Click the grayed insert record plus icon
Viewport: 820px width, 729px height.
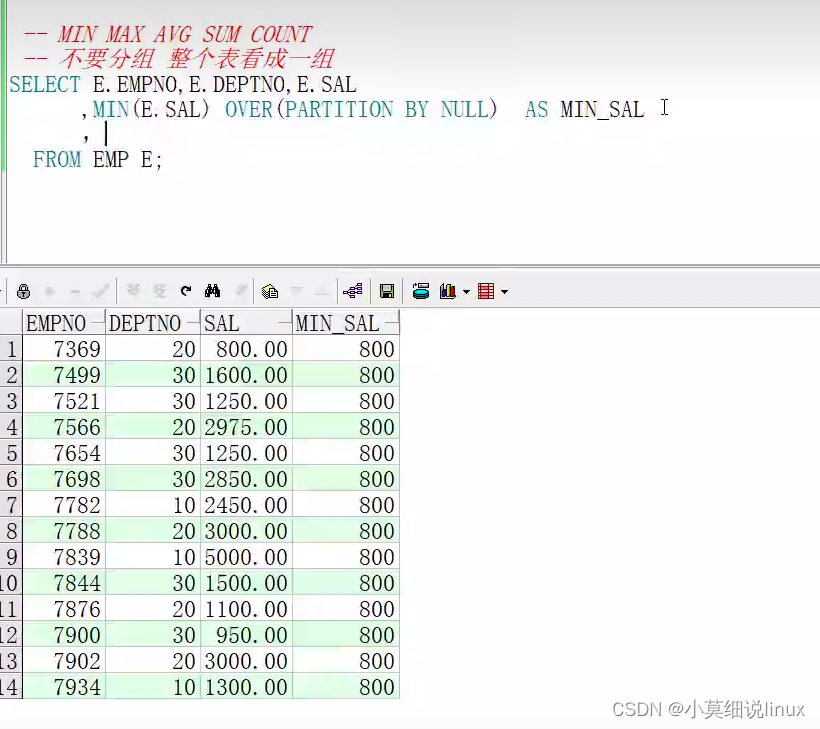coord(50,291)
